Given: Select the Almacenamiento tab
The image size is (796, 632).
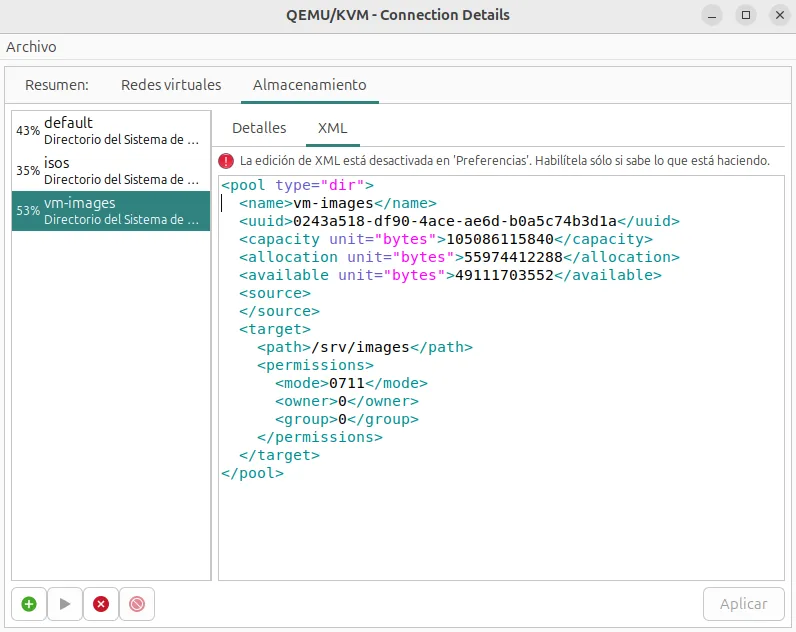Looking at the screenshot, I should click(x=309, y=85).
